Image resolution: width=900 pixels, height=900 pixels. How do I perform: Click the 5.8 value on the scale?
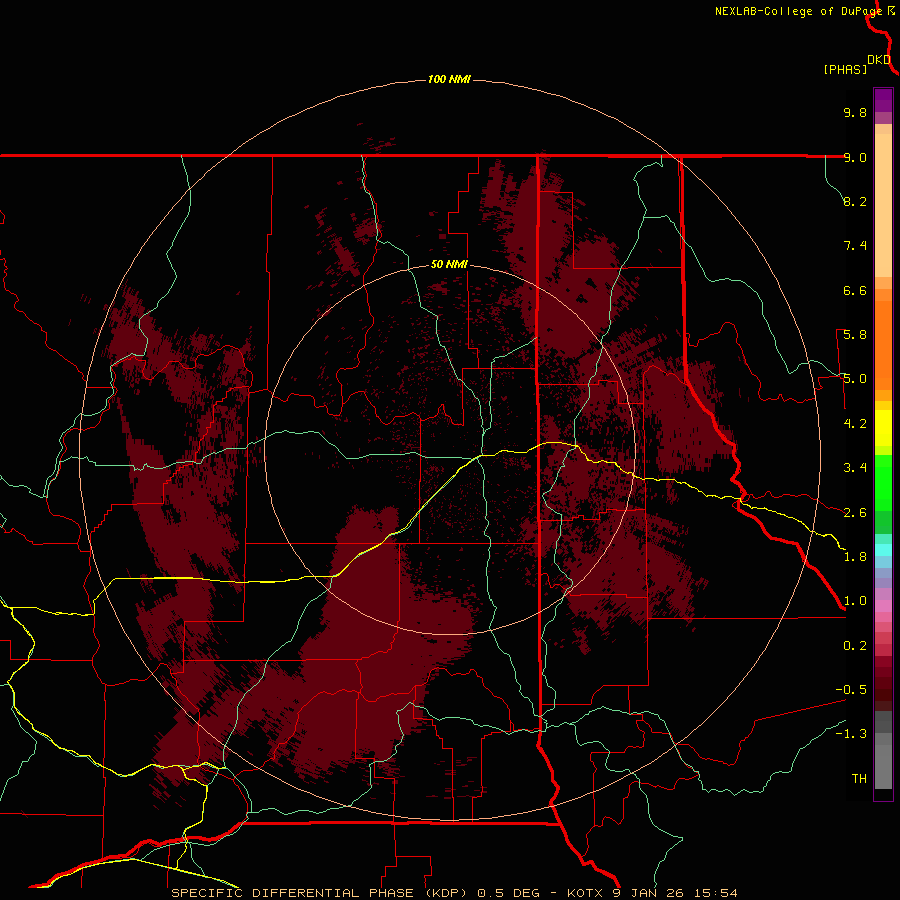(855, 335)
